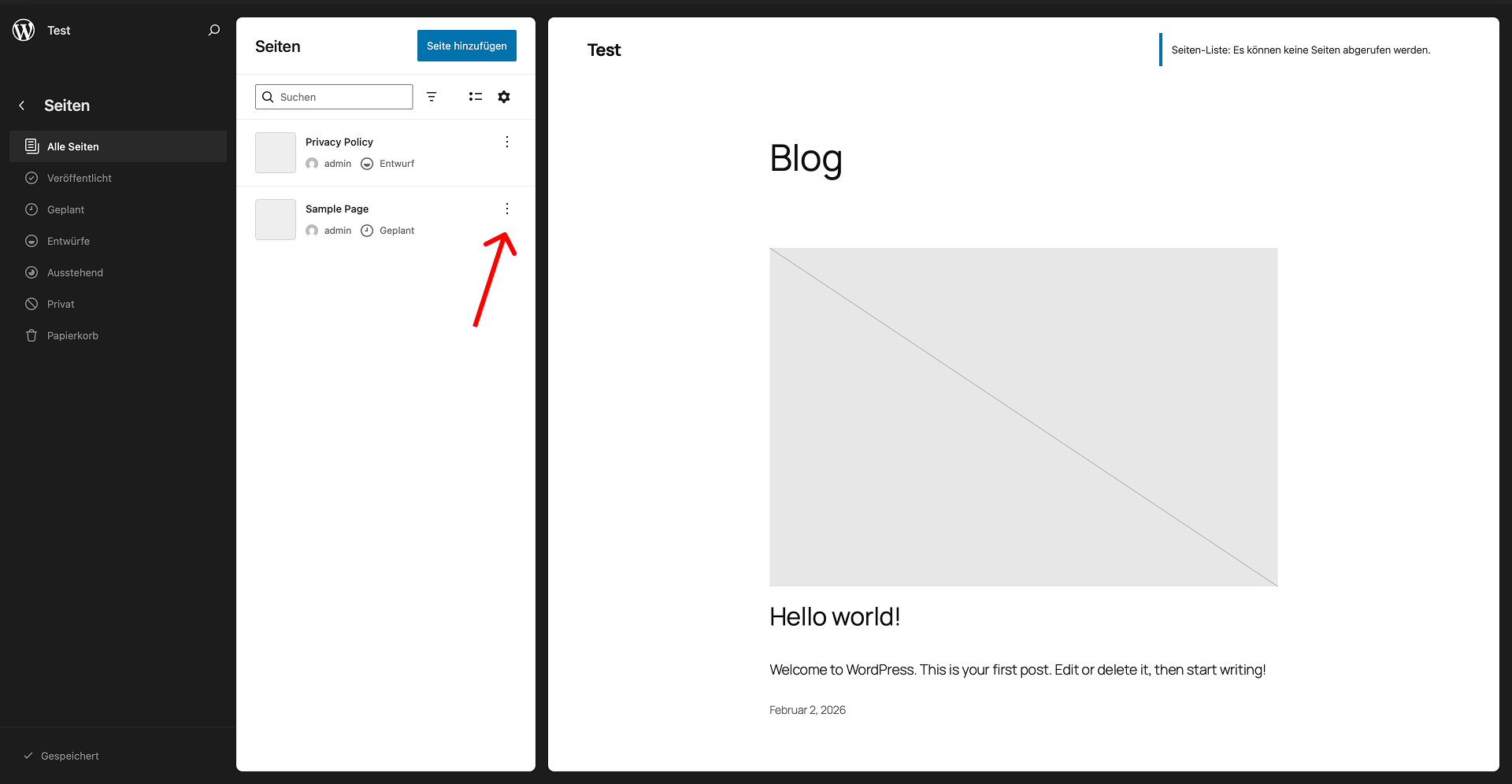
Task: Open the WordPress logo dashboard link
Action: pos(24,30)
